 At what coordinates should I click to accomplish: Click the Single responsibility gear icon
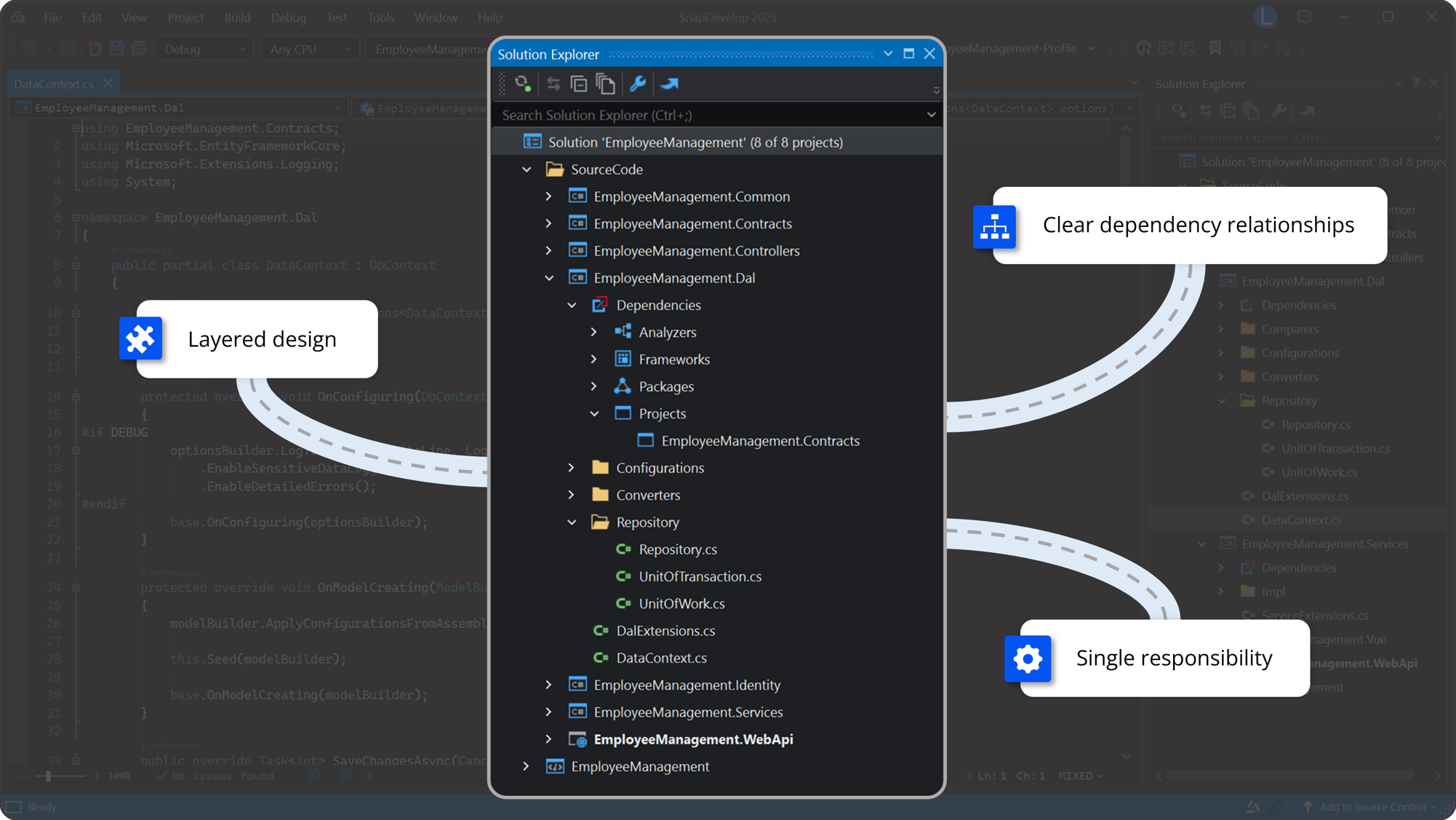coord(1028,659)
